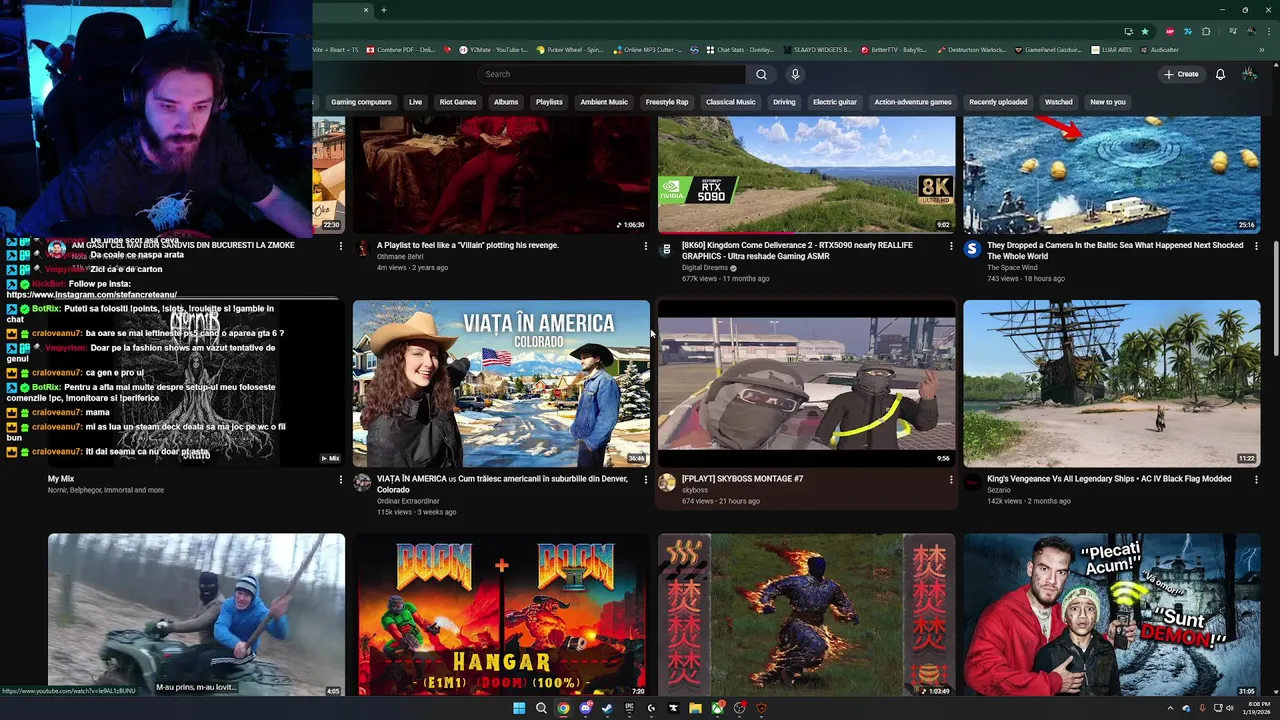The height and width of the screenshot is (720, 1280).
Task: Open the RTX 5090 8K landscape thumbnail
Action: pos(807,175)
